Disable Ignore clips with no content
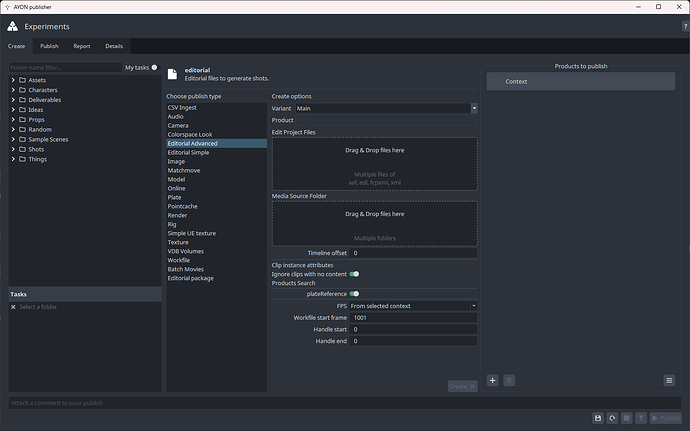The width and height of the screenshot is (690, 431). pos(354,274)
